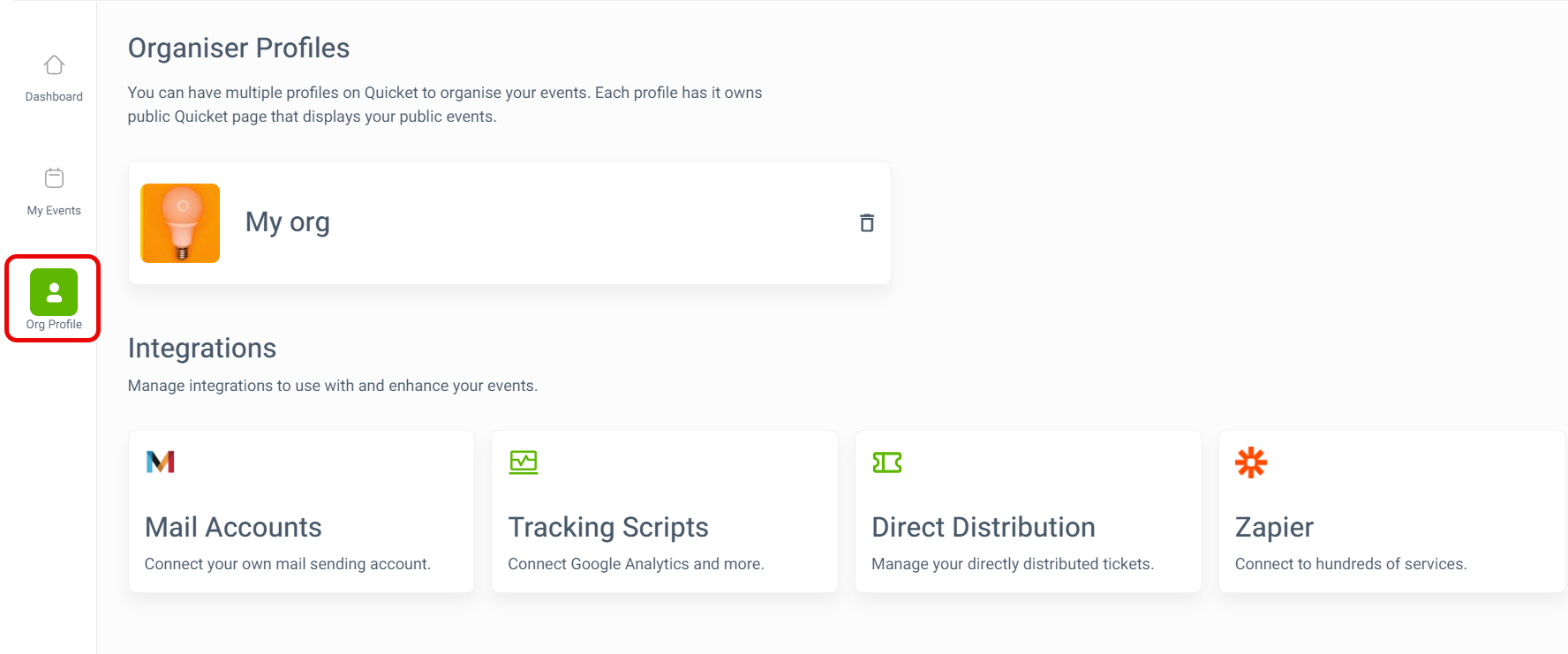Click the Direct Distribution ticket icon
This screenshot has height=654, width=1568.
[887, 462]
